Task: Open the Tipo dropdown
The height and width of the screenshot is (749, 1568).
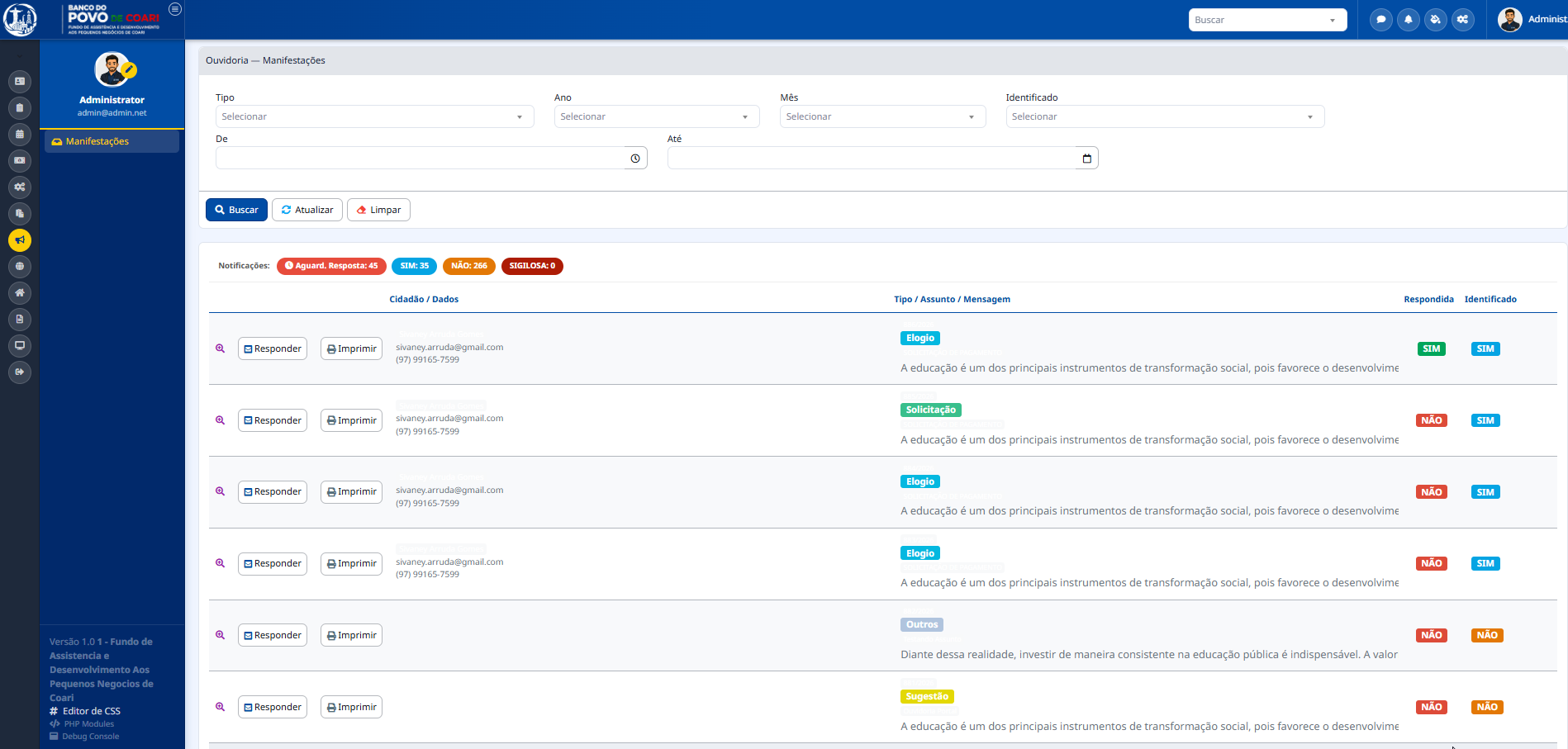Action: coord(374,116)
